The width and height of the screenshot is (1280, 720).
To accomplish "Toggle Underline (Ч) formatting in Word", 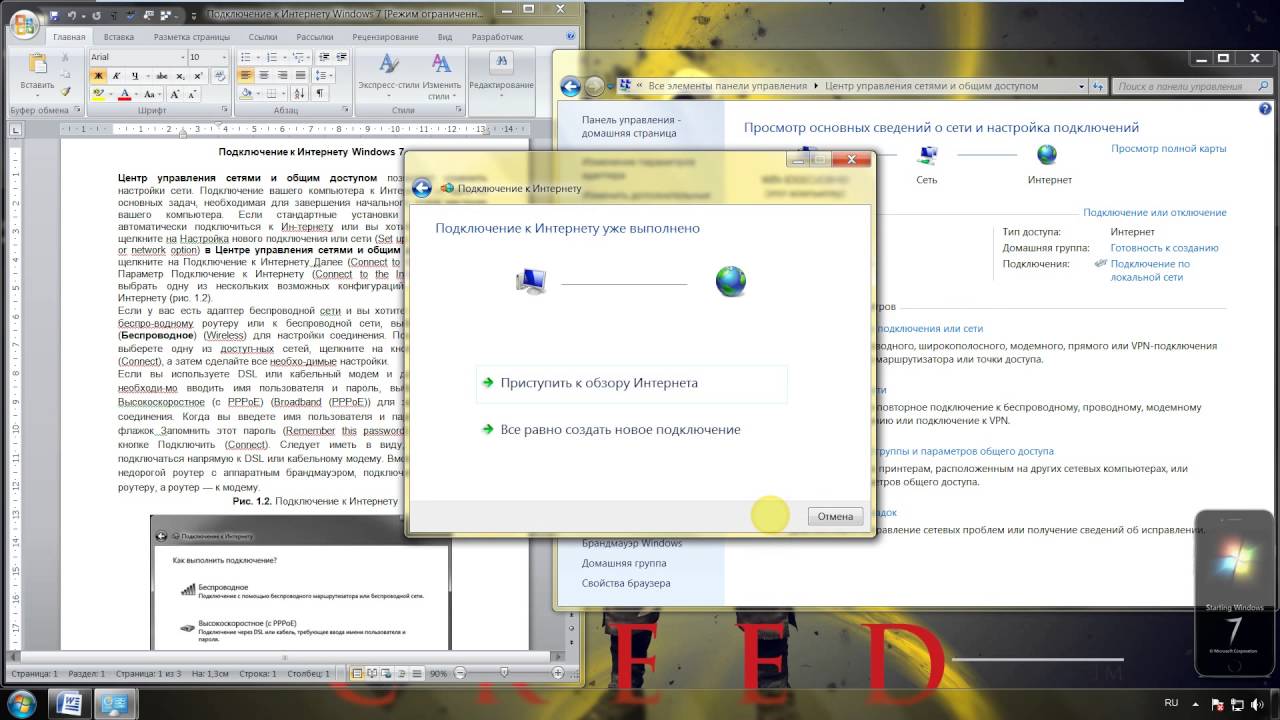I will [x=135, y=76].
